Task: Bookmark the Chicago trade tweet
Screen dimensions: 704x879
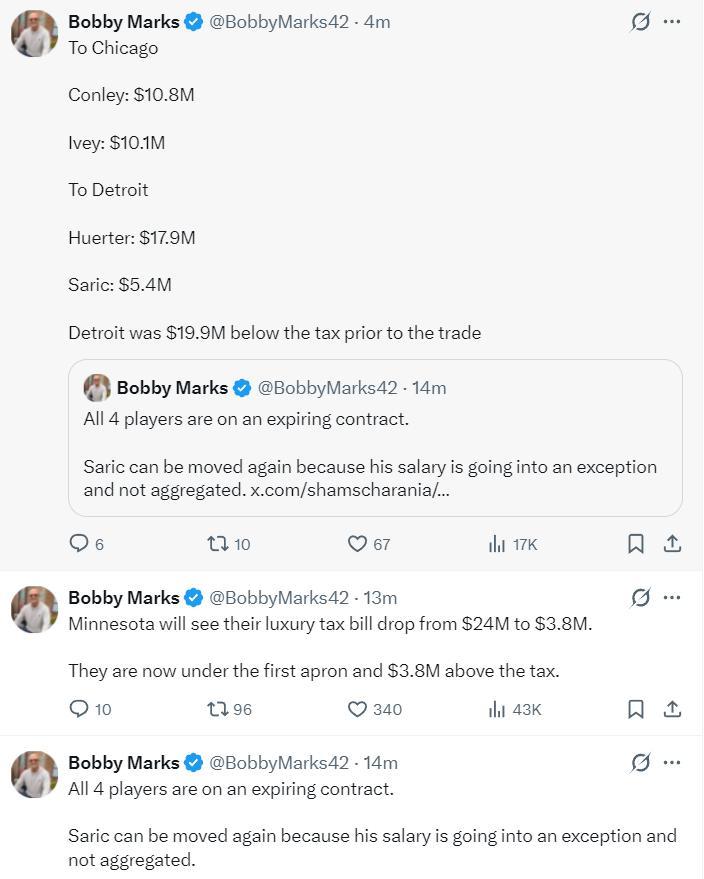Action: (635, 544)
